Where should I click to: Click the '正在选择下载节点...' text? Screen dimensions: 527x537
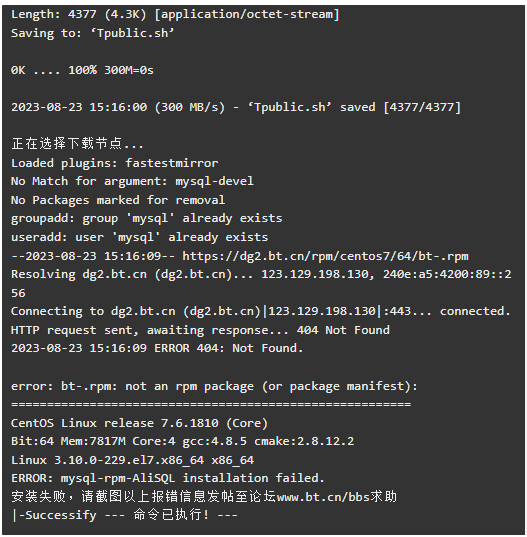tap(77, 143)
